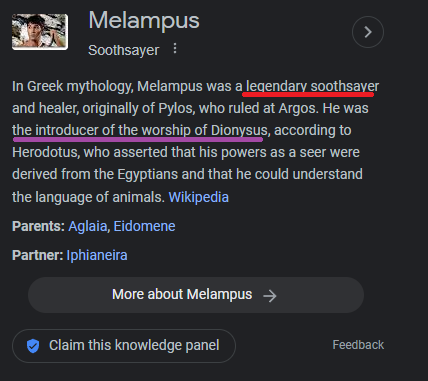Screen dimensions: 428x381
Task: Click the red-underlined legendary soothsayer phrase
Action: (x=312, y=87)
